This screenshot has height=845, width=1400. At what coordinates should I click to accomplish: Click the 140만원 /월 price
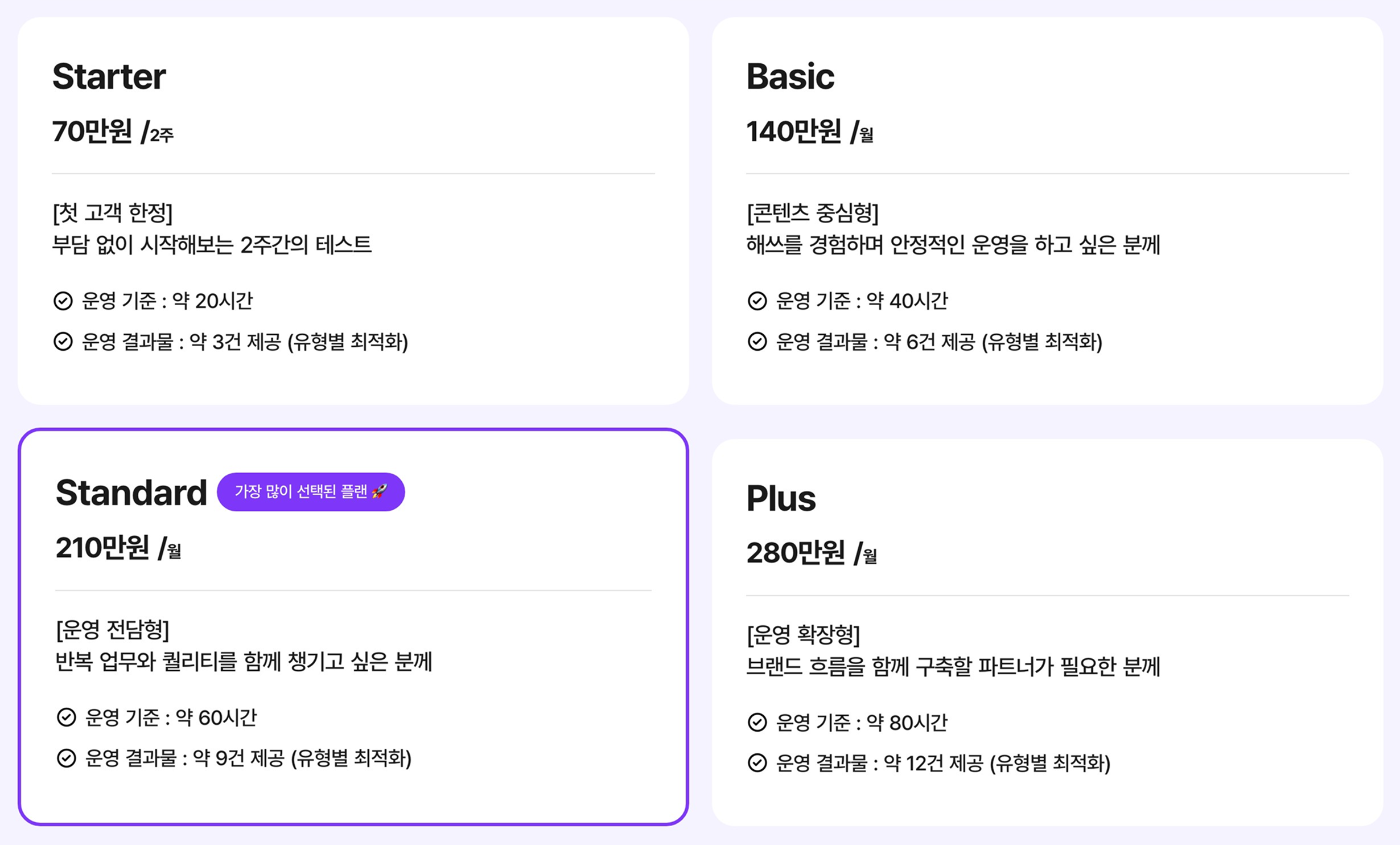(x=809, y=132)
